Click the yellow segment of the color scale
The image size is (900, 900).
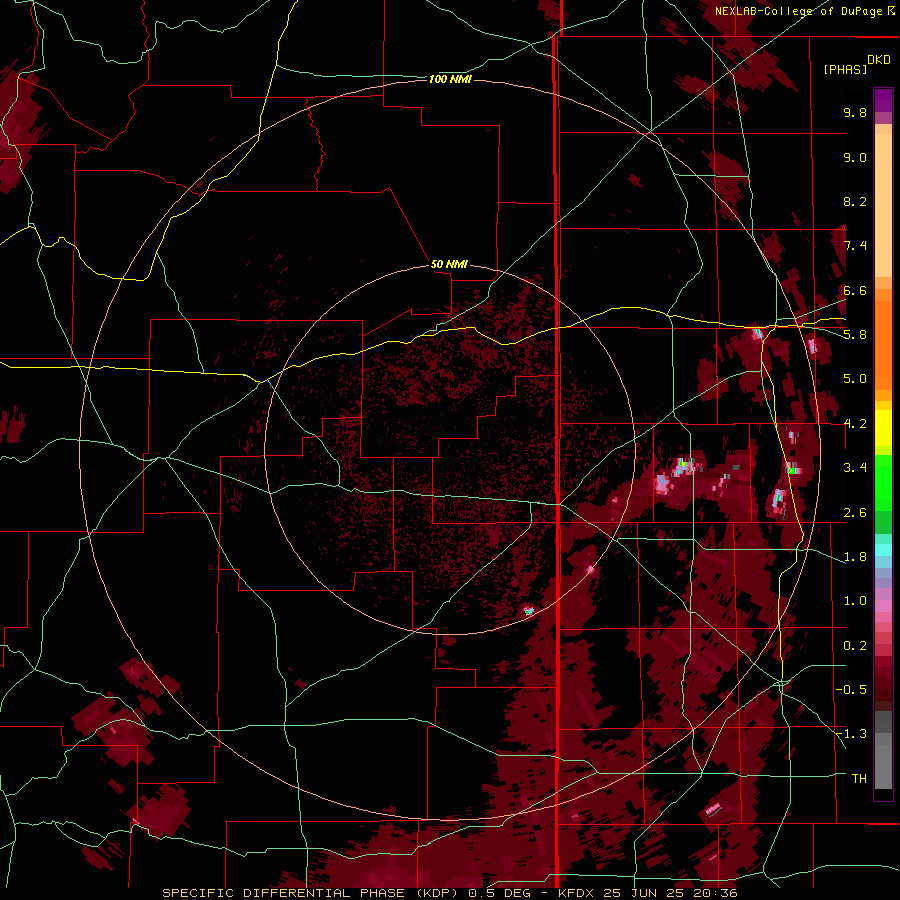883,428
